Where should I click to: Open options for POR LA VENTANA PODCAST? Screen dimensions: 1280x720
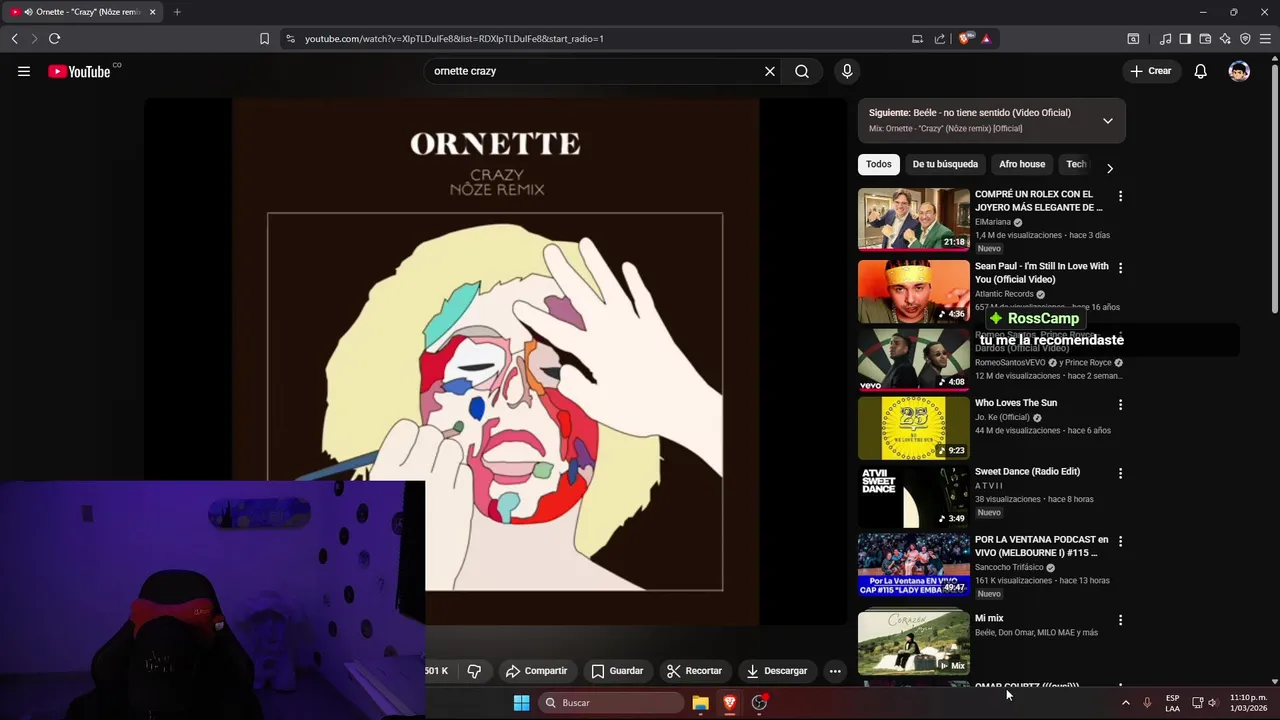point(1120,541)
